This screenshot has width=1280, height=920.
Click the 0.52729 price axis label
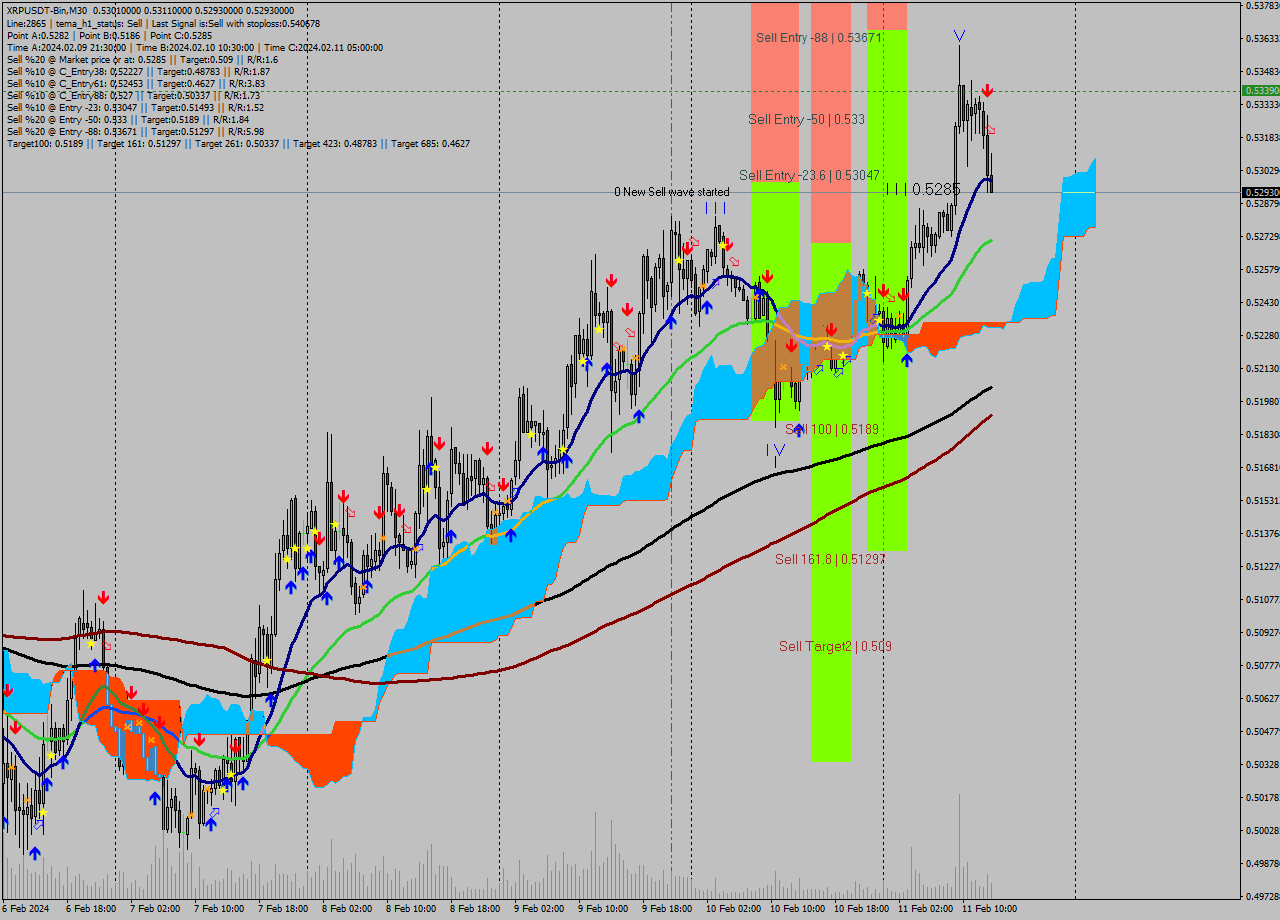[1262, 237]
